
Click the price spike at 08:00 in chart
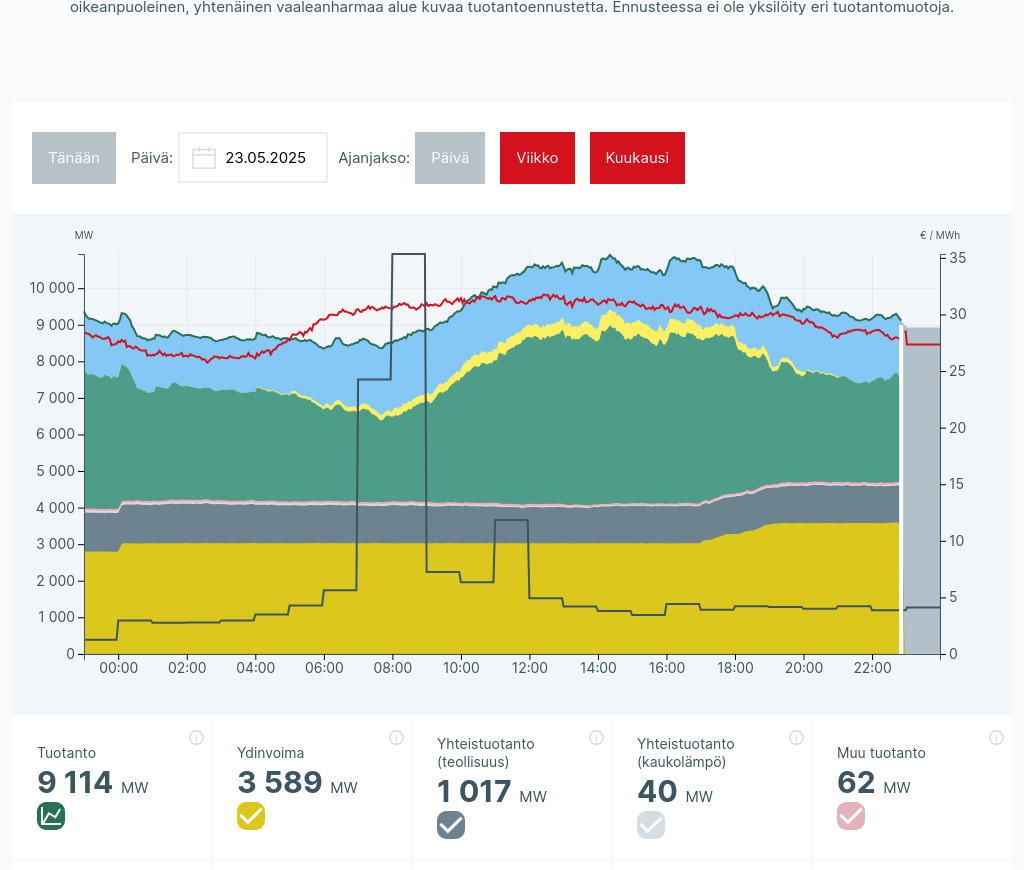tap(408, 256)
